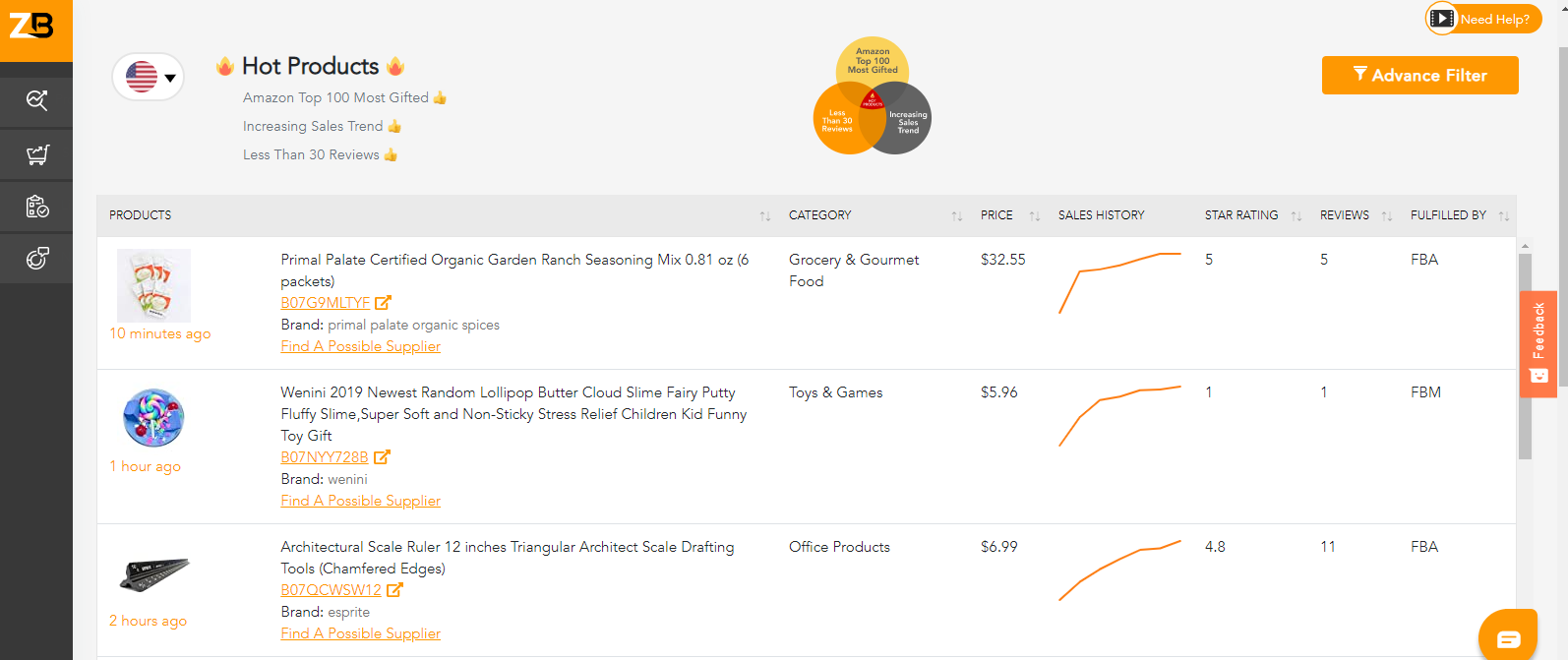The height and width of the screenshot is (660, 1568).
Task: Open the side Feedback tab
Action: (1538, 344)
